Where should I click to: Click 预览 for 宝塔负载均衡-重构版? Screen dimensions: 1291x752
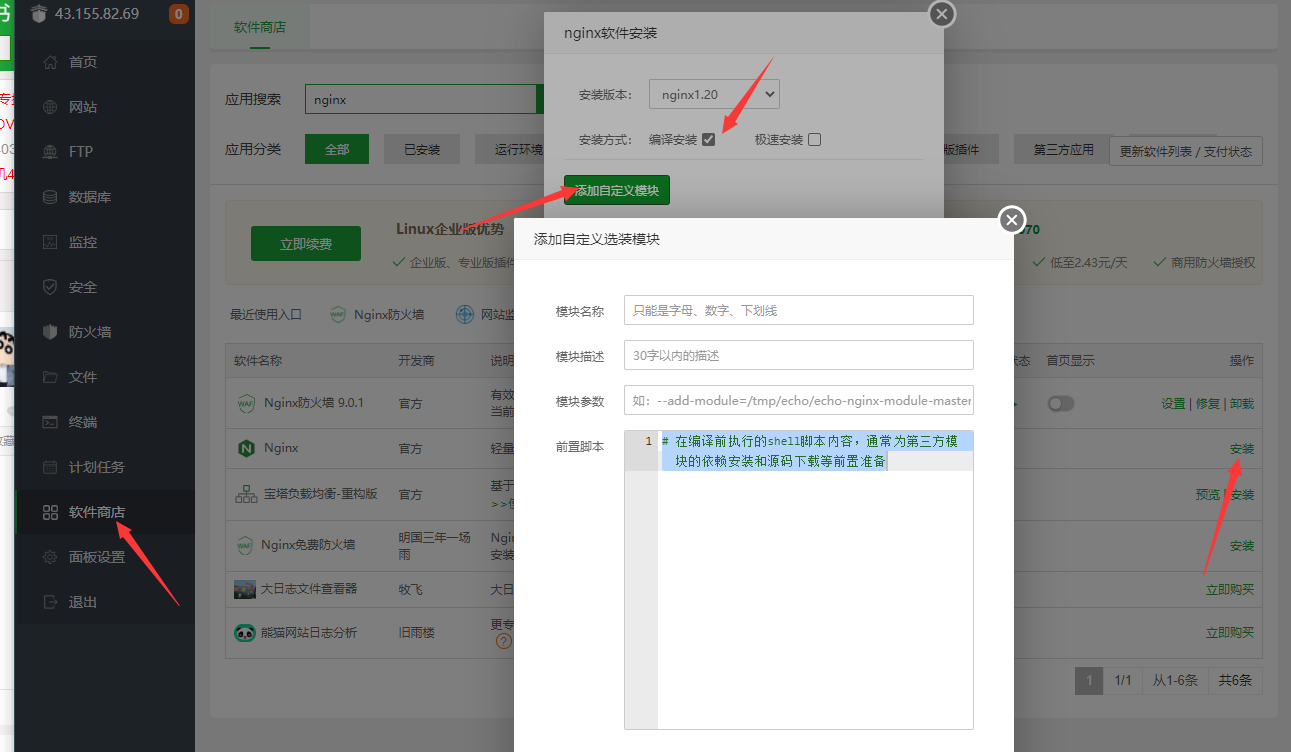click(1208, 495)
